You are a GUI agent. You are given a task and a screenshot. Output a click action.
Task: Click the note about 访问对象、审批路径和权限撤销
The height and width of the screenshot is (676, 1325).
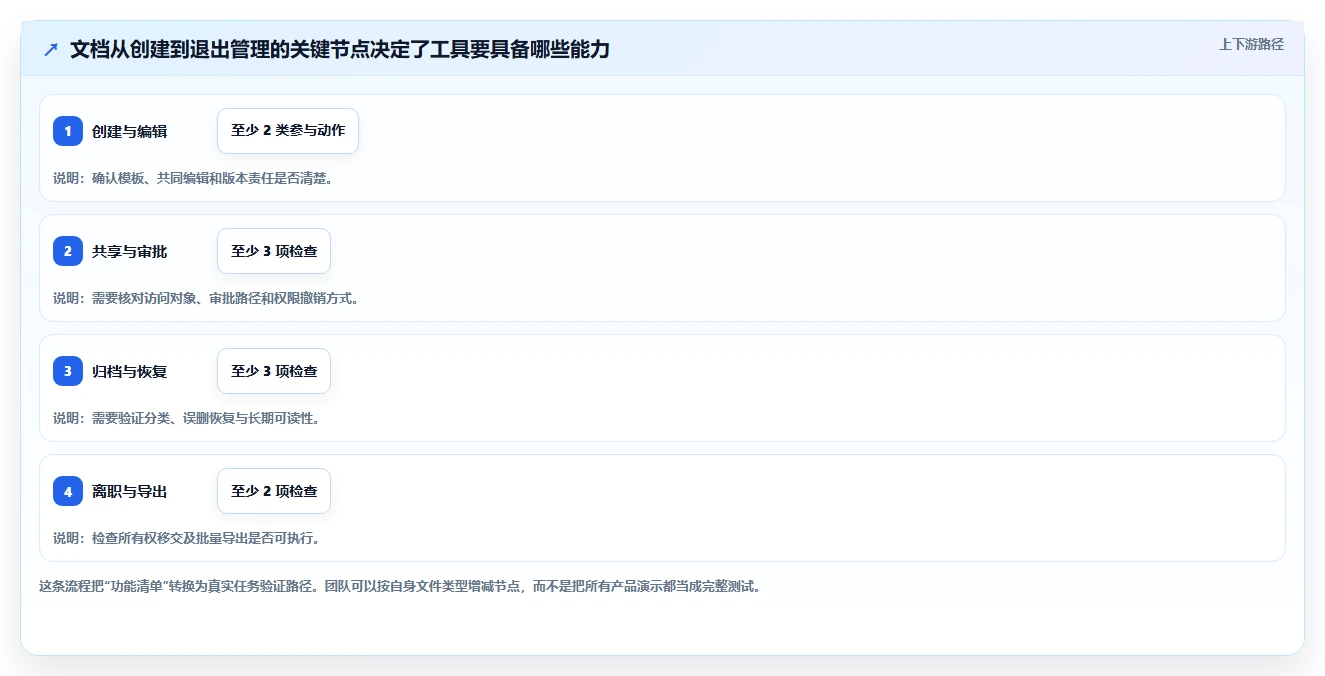206,298
